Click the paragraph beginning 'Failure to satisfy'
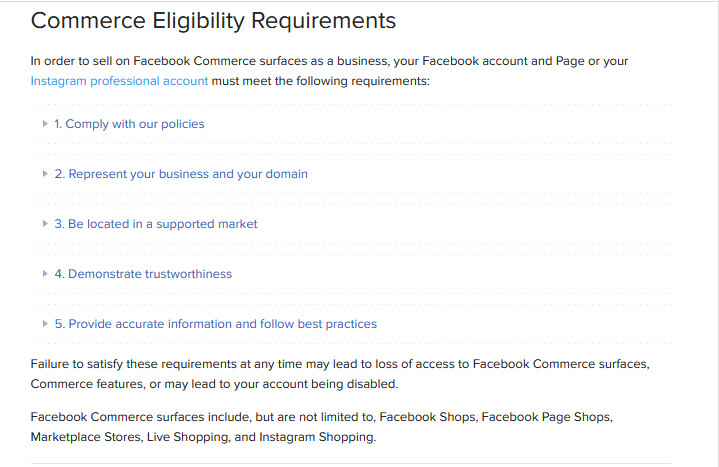719x467 pixels. tap(340, 374)
